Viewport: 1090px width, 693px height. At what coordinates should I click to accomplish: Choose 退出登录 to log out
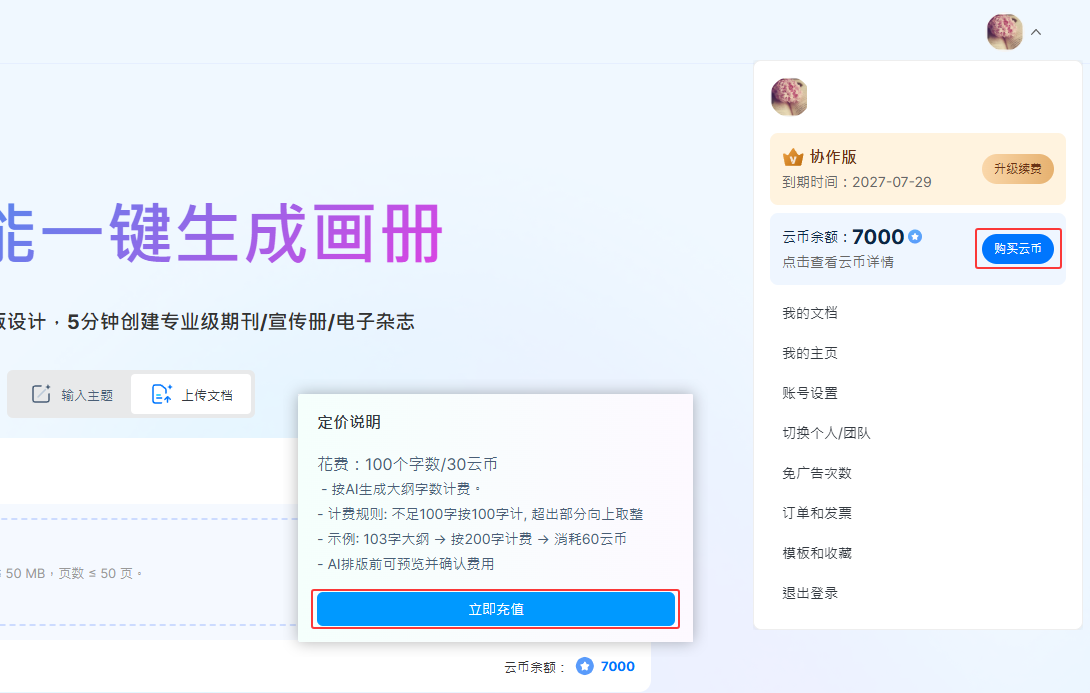point(810,593)
